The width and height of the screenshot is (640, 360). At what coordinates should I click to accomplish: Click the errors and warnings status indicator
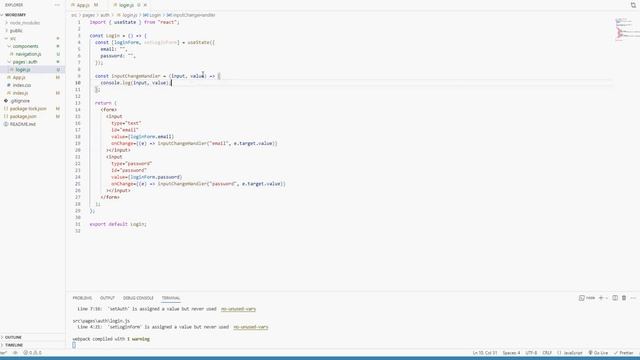(32, 353)
